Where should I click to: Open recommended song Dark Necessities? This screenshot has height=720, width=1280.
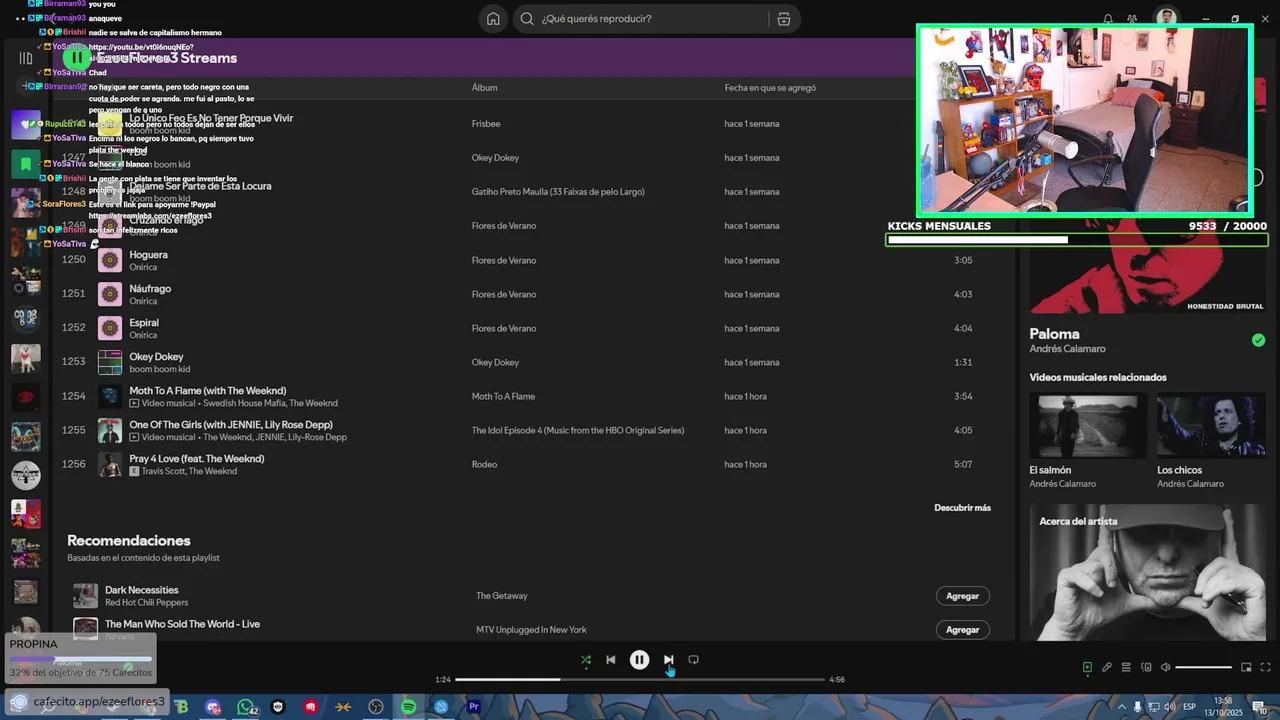coord(142,590)
